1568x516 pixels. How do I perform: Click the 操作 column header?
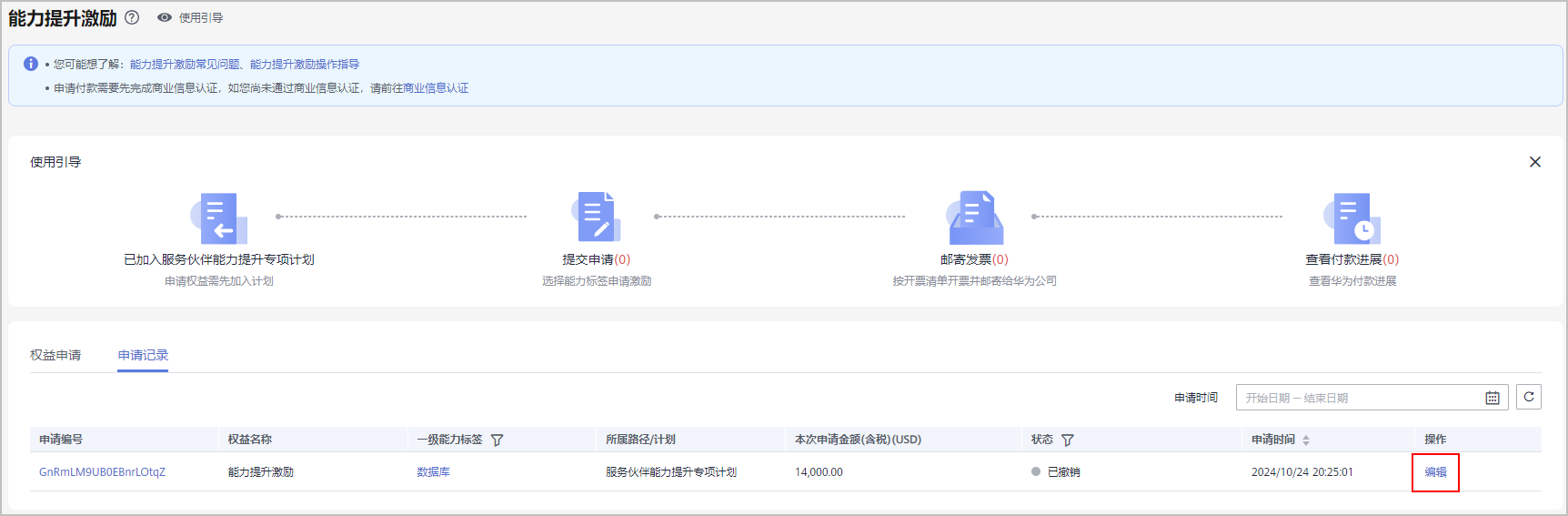point(1435,440)
